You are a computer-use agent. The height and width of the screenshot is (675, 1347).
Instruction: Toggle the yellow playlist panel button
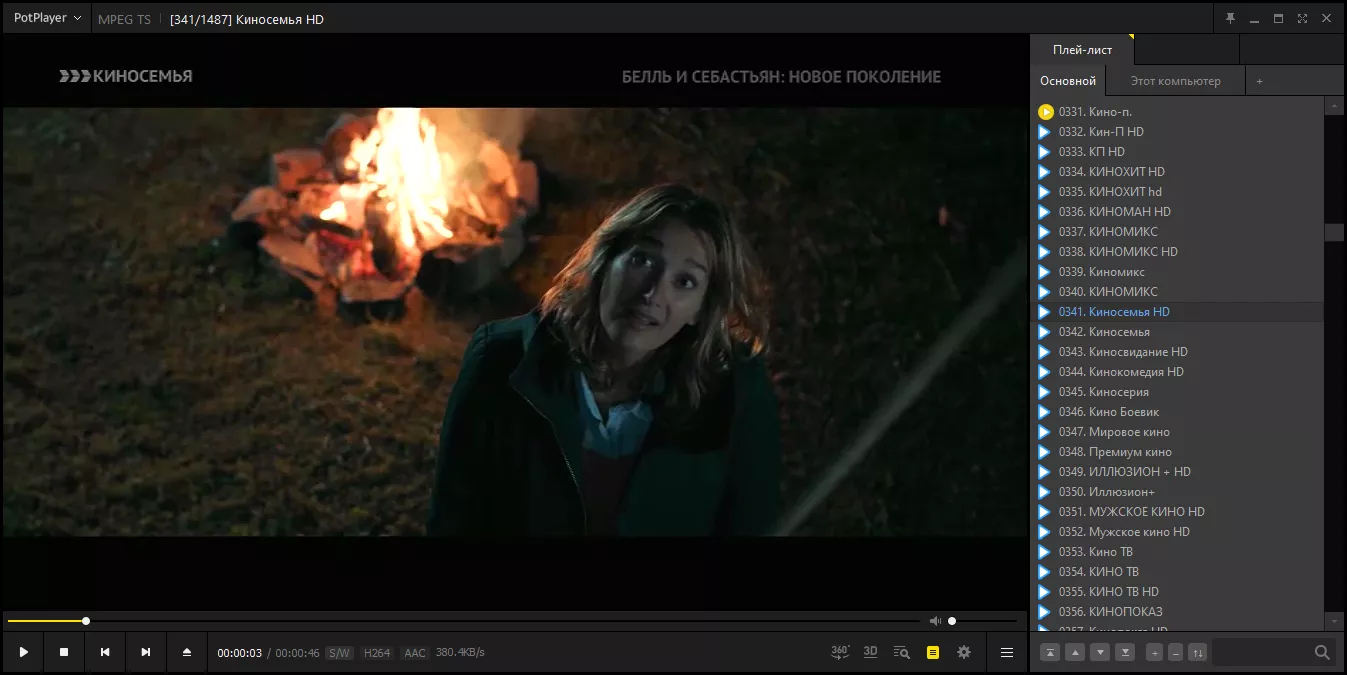click(933, 652)
